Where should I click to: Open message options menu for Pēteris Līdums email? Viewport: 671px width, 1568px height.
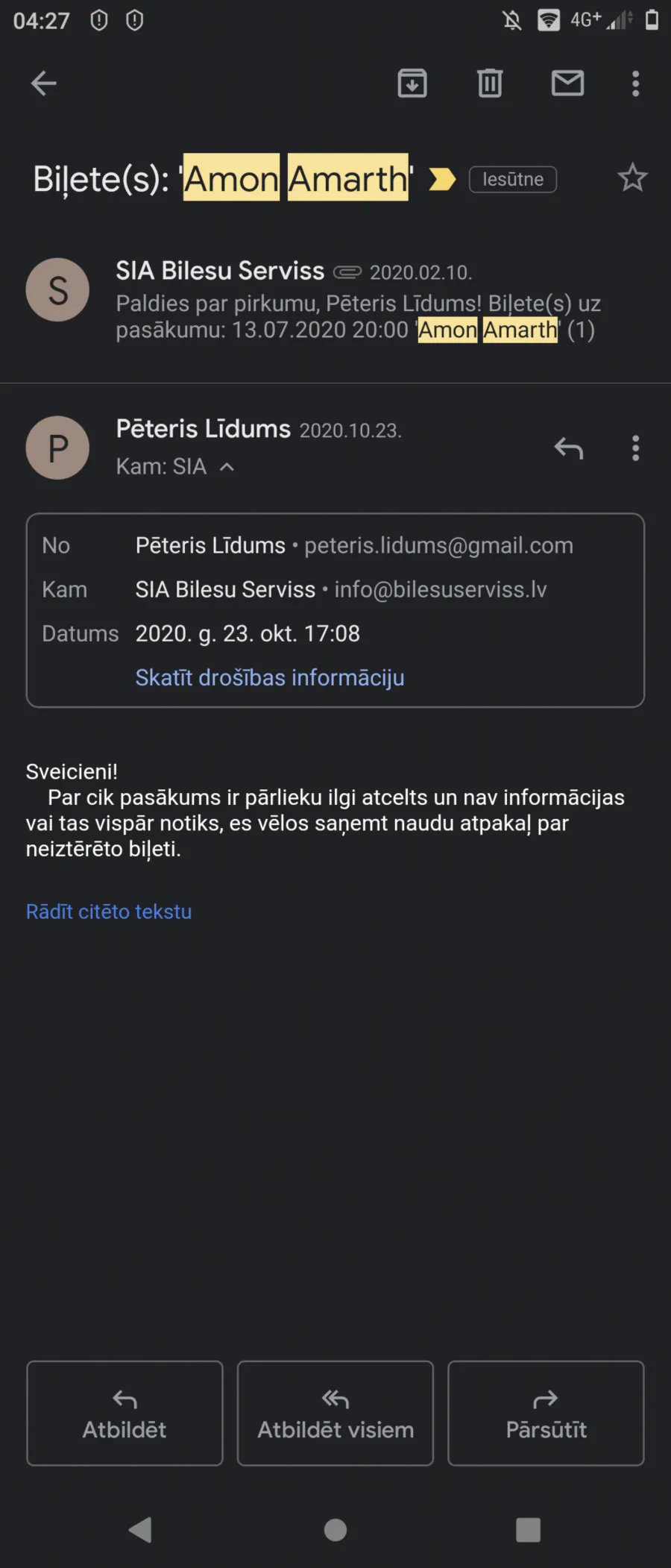click(x=636, y=448)
